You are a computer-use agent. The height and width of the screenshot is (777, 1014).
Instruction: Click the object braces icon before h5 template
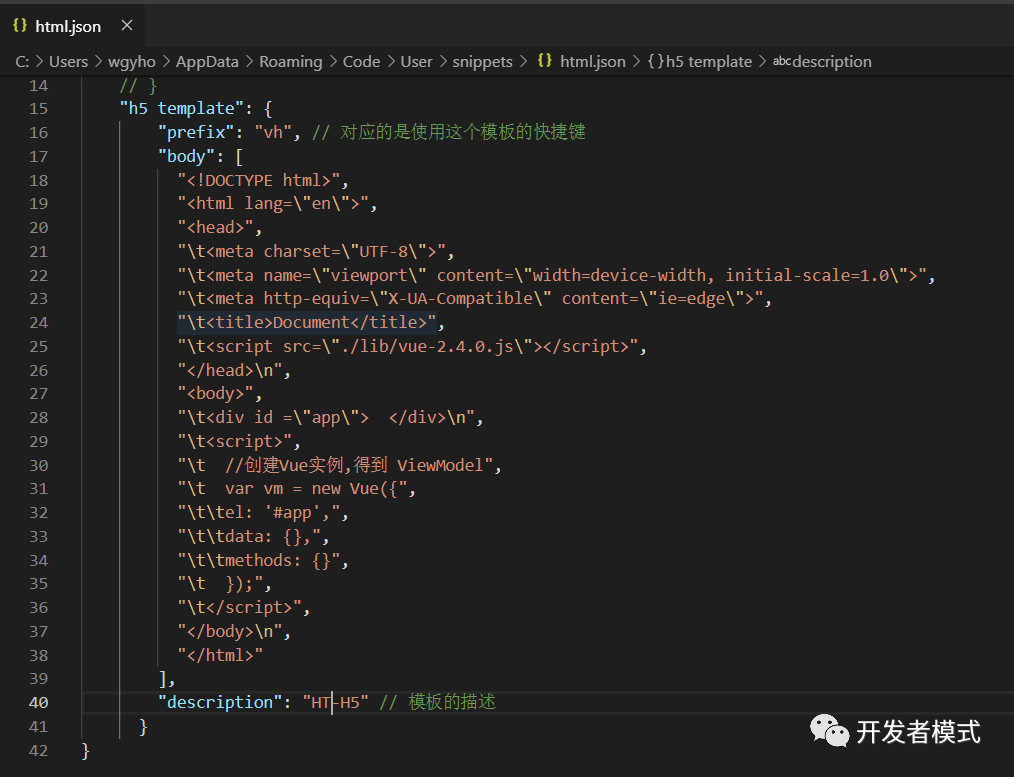click(x=656, y=61)
